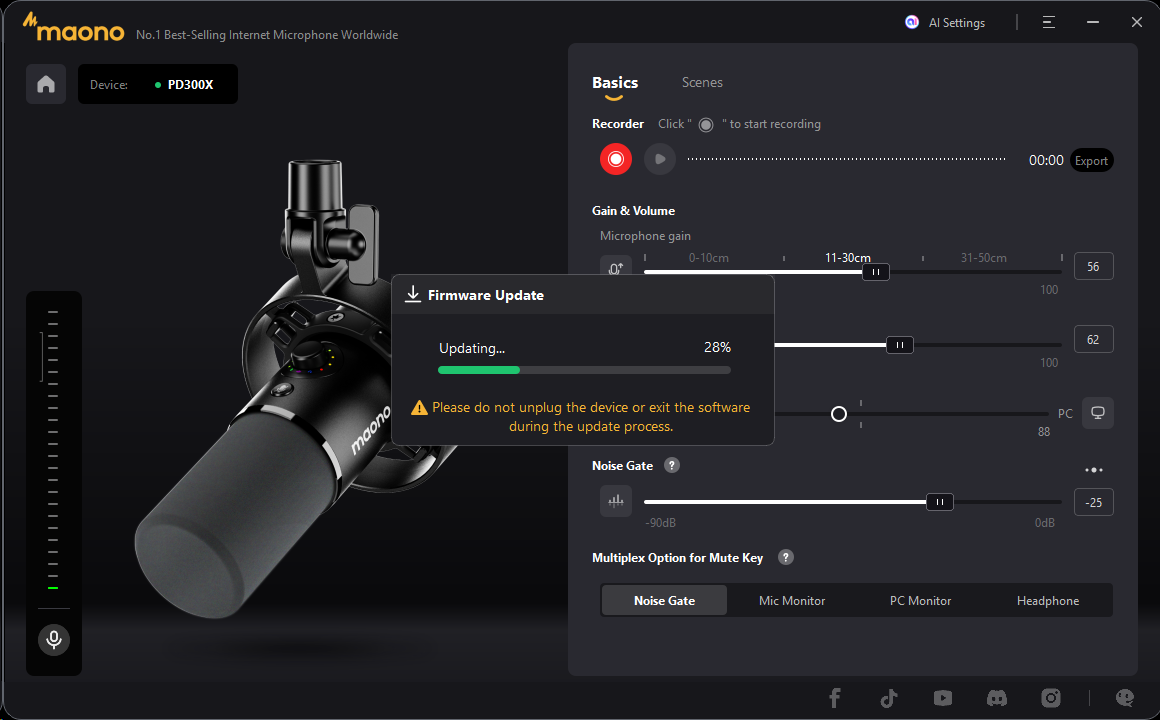Start recording with the red record button
The width and height of the screenshot is (1160, 720).
click(616, 159)
